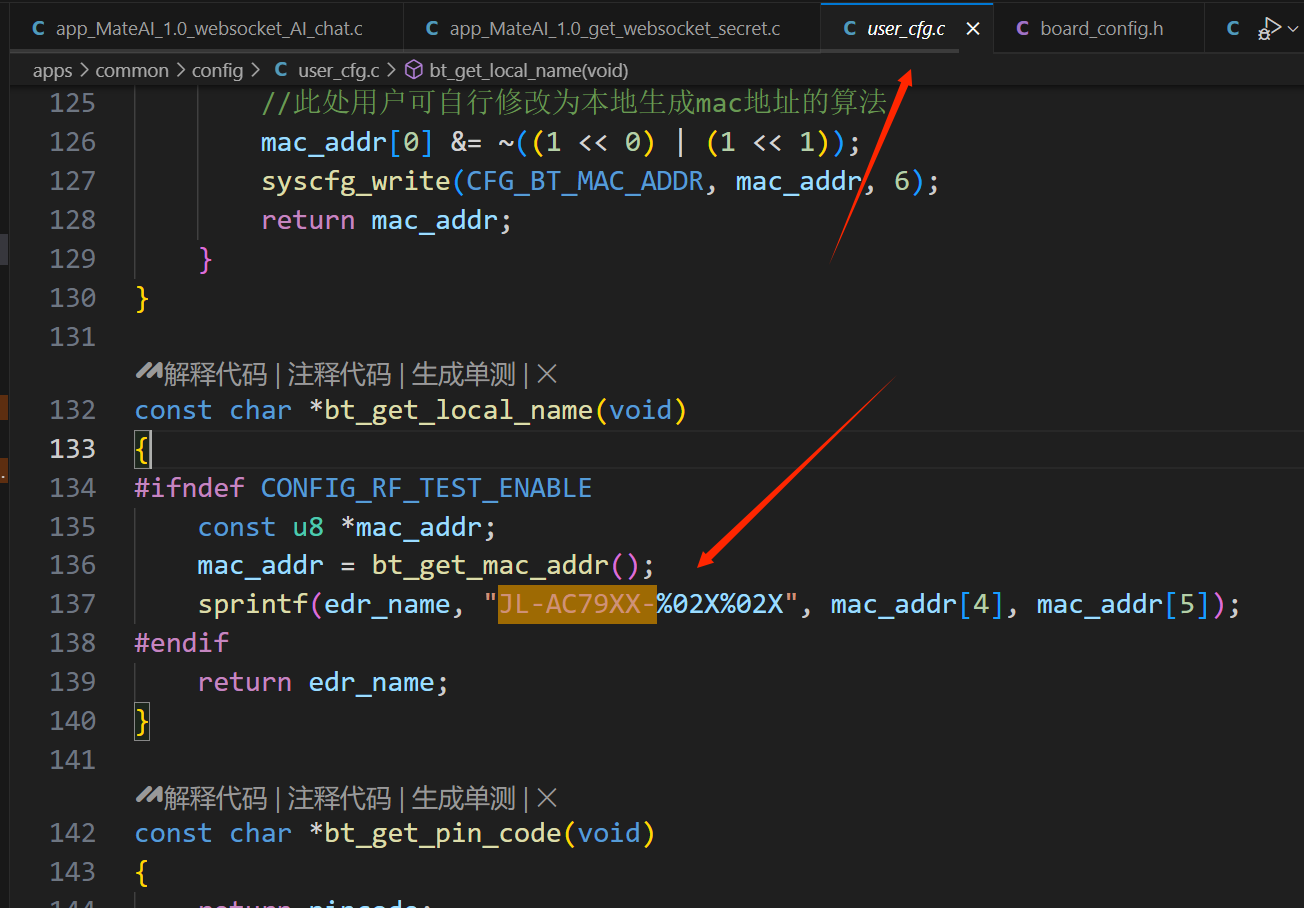Open the user_cfg.c breadcrumb file entry
The image size is (1304, 908).
[x=338, y=70]
